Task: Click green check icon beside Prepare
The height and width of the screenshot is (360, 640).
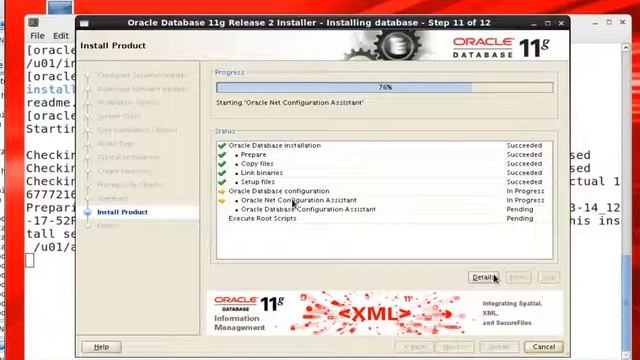Action: click(222, 155)
